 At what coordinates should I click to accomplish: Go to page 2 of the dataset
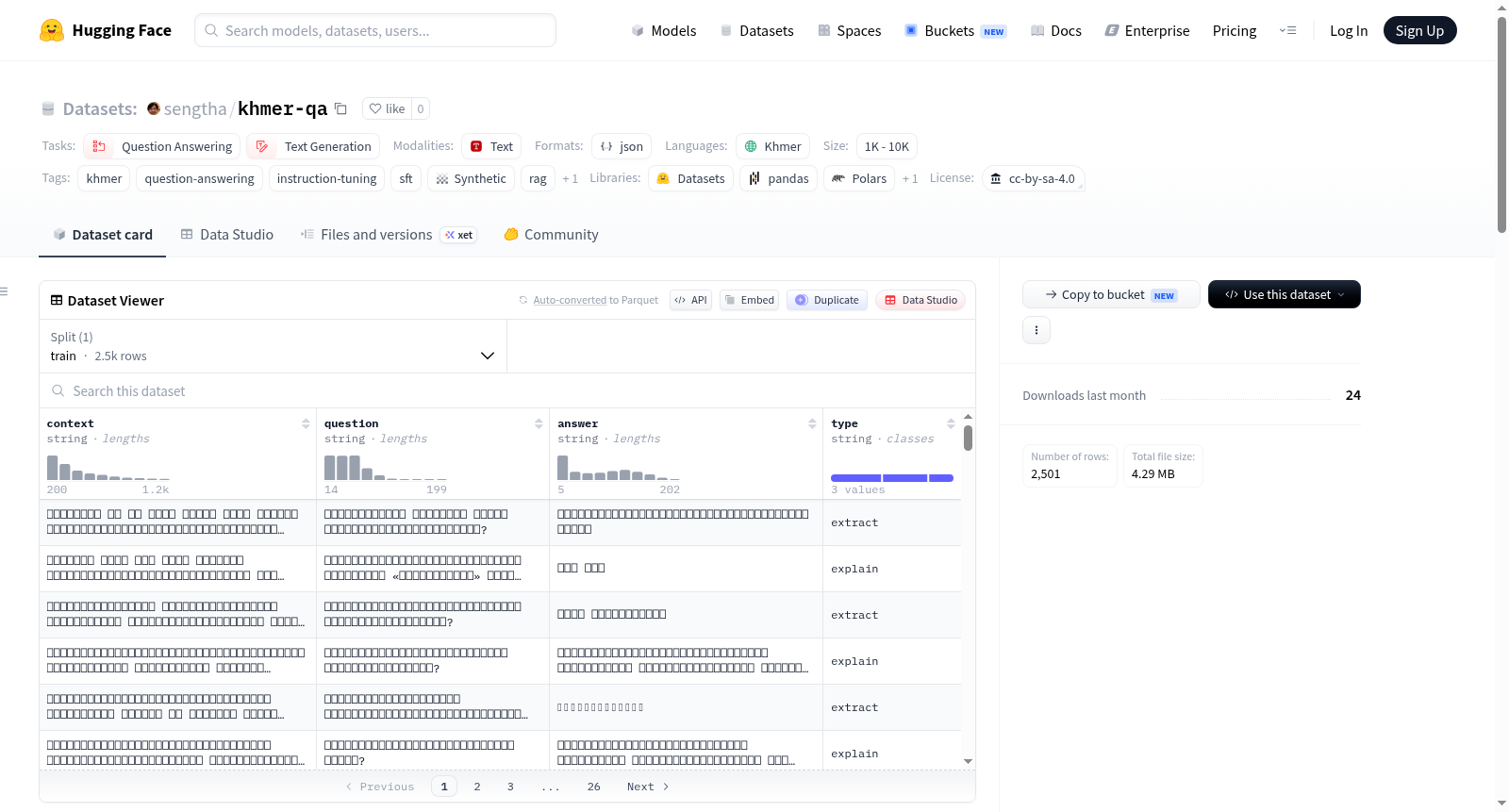click(x=477, y=787)
